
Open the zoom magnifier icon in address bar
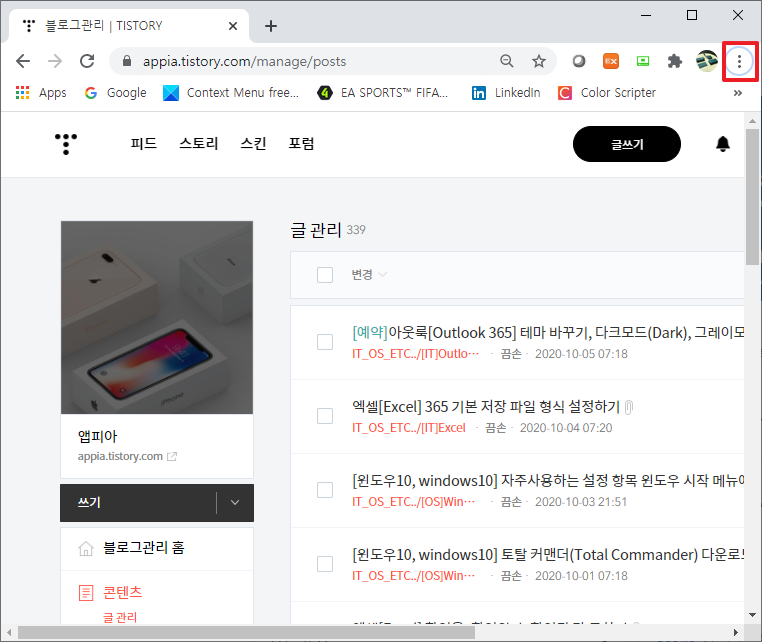click(506, 61)
